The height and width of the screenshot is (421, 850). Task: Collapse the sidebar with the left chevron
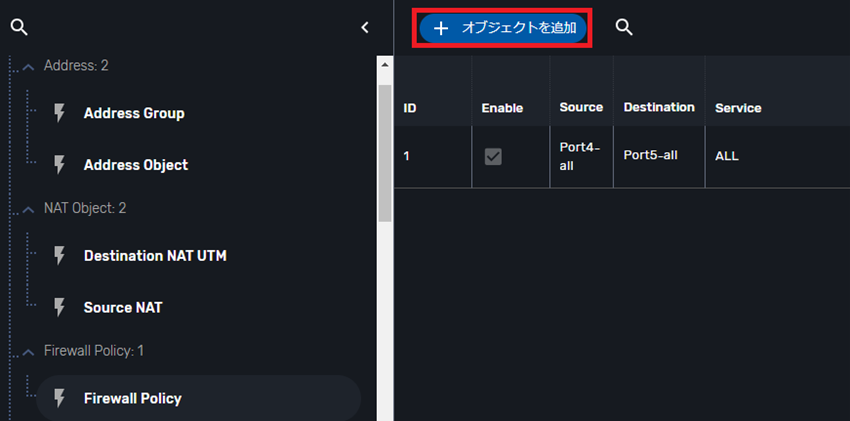(365, 27)
